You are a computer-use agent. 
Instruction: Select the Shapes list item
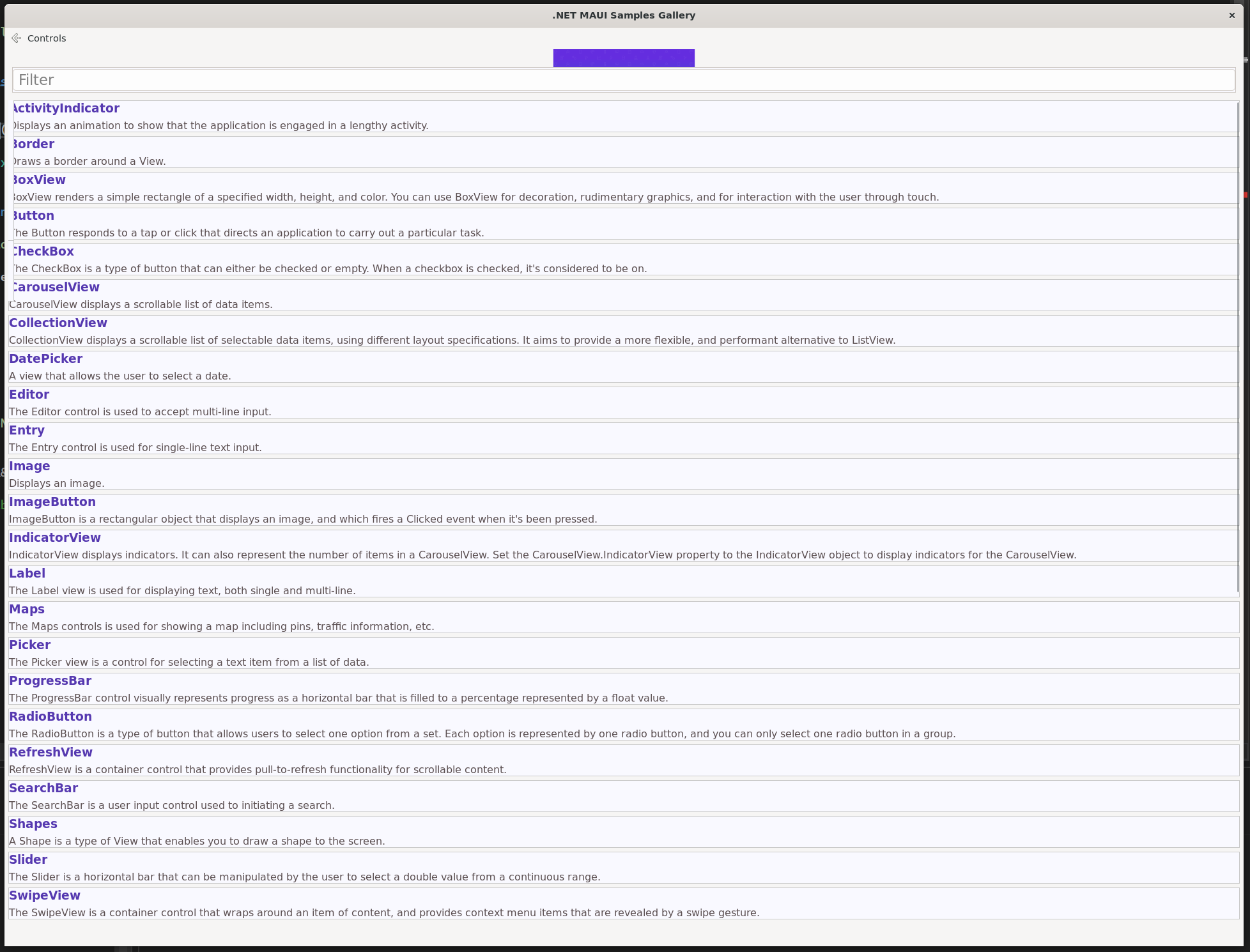tap(33, 824)
